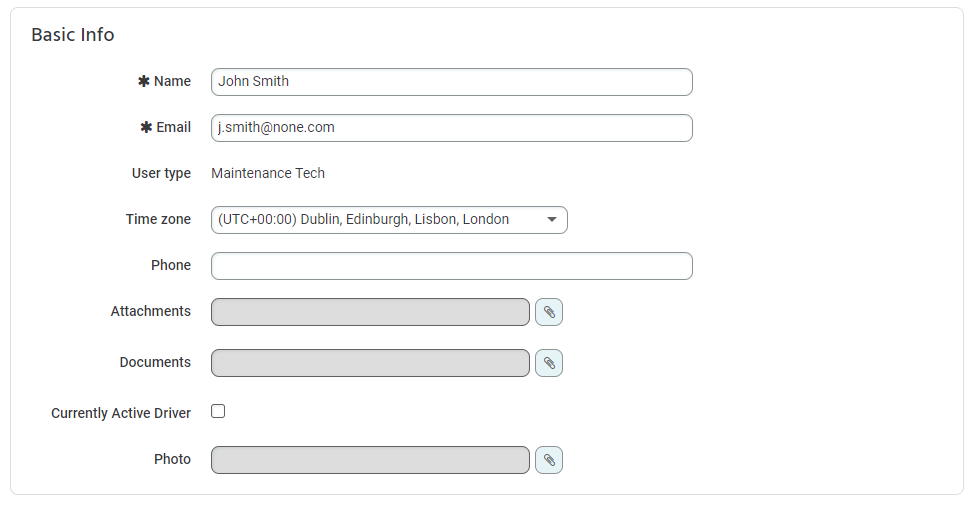
Task: Click the Attachments field label
Action: click(x=151, y=311)
